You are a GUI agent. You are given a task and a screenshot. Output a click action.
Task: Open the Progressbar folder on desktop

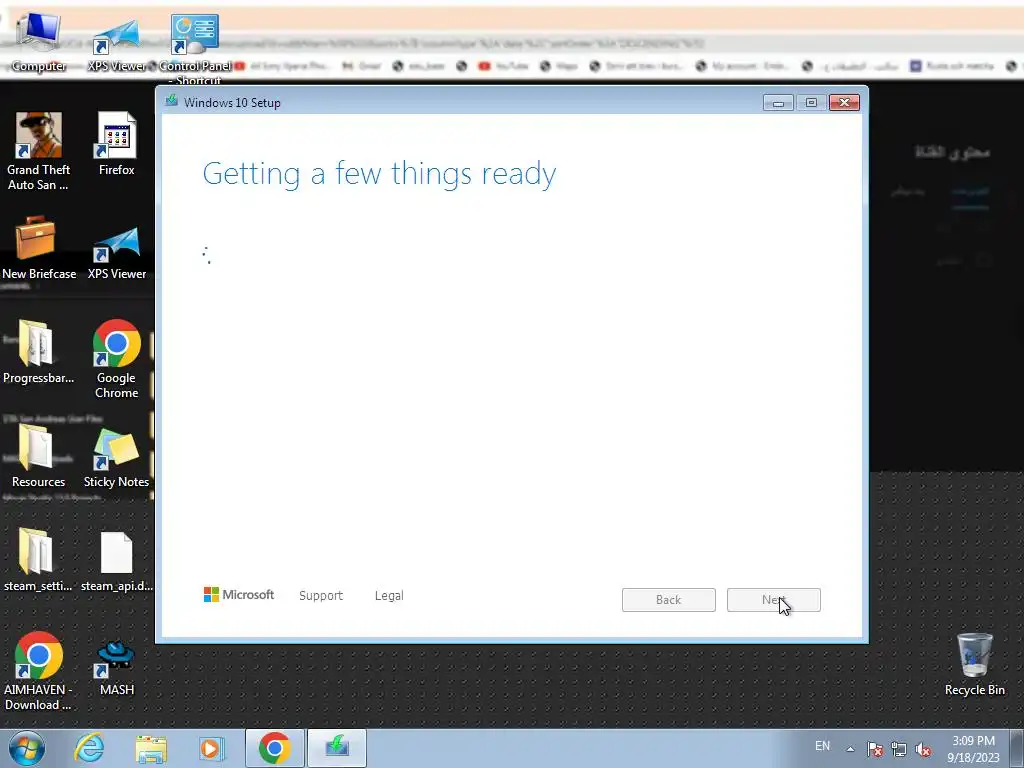(x=39, y=351)
